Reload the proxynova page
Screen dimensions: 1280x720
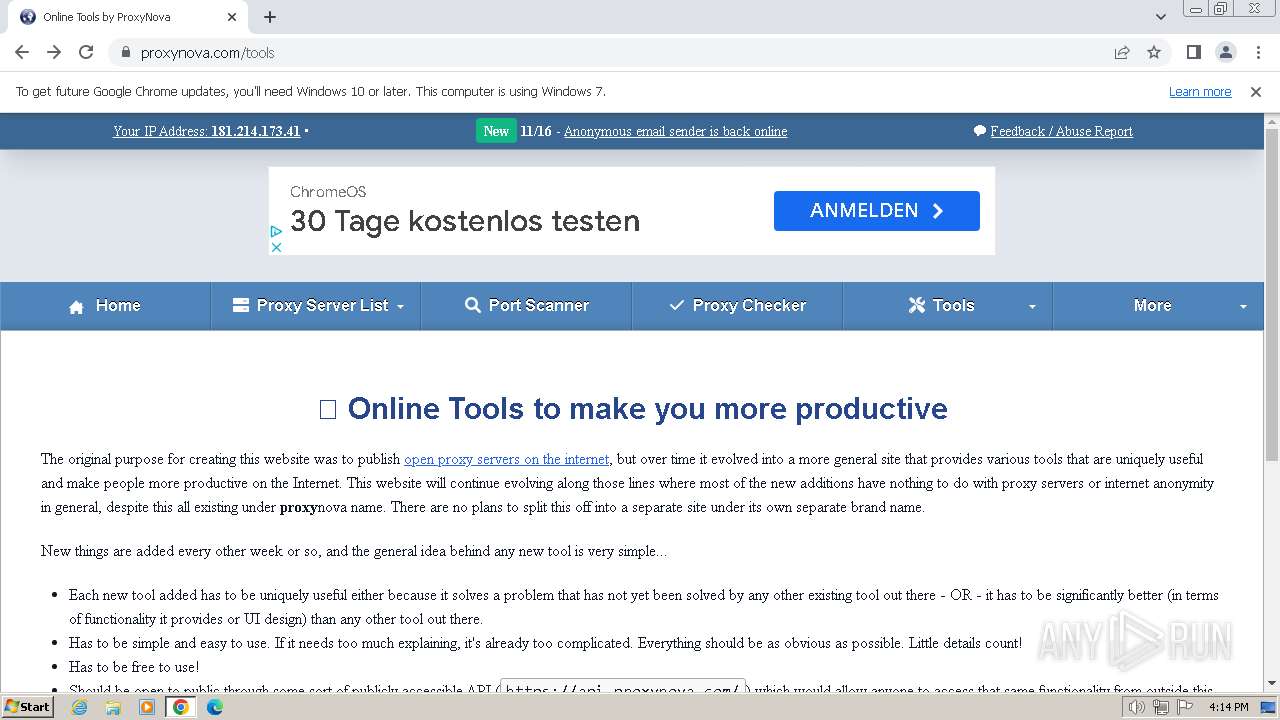tap(86, 52)
